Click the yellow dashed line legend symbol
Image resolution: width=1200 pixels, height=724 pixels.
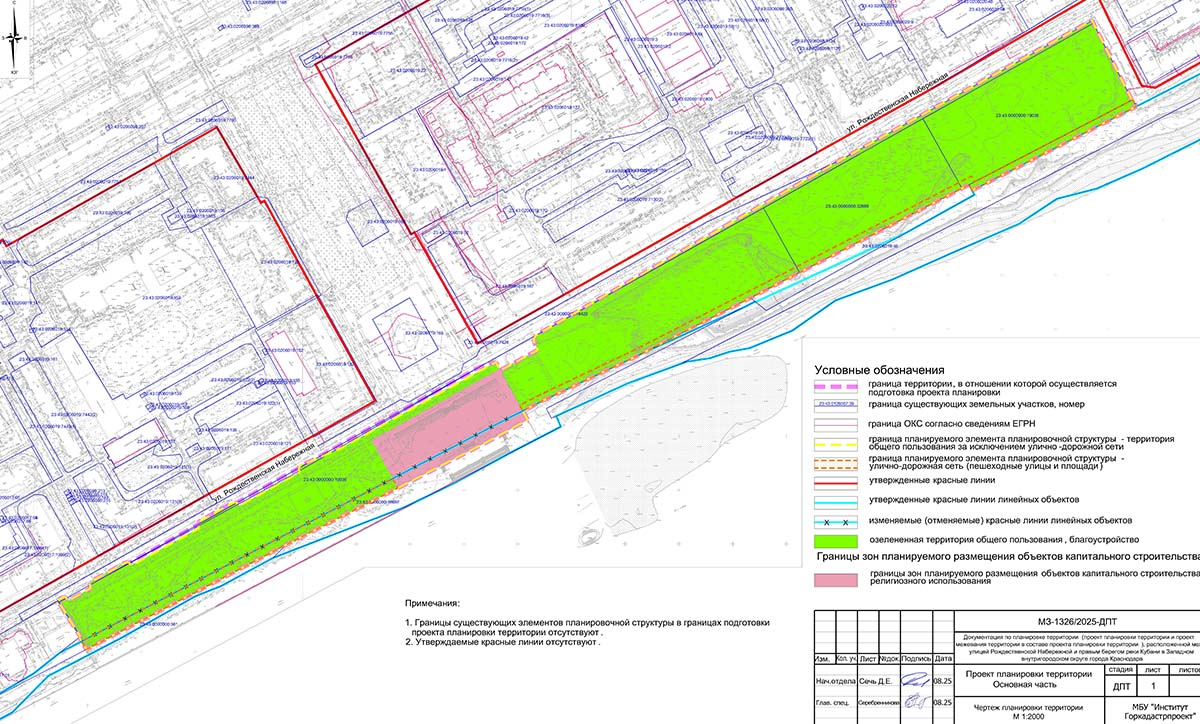tap(836, 442)
